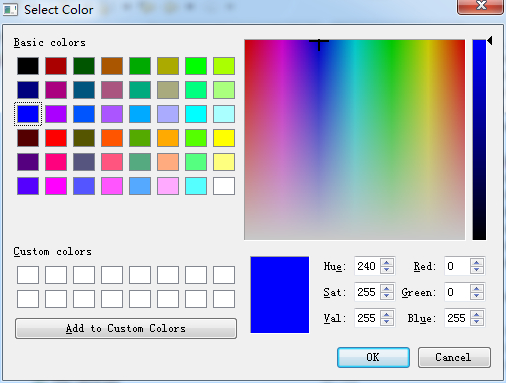This screenshot has height=383, width=506.
Task: Click inside the Sat input field
Action: 367,292
